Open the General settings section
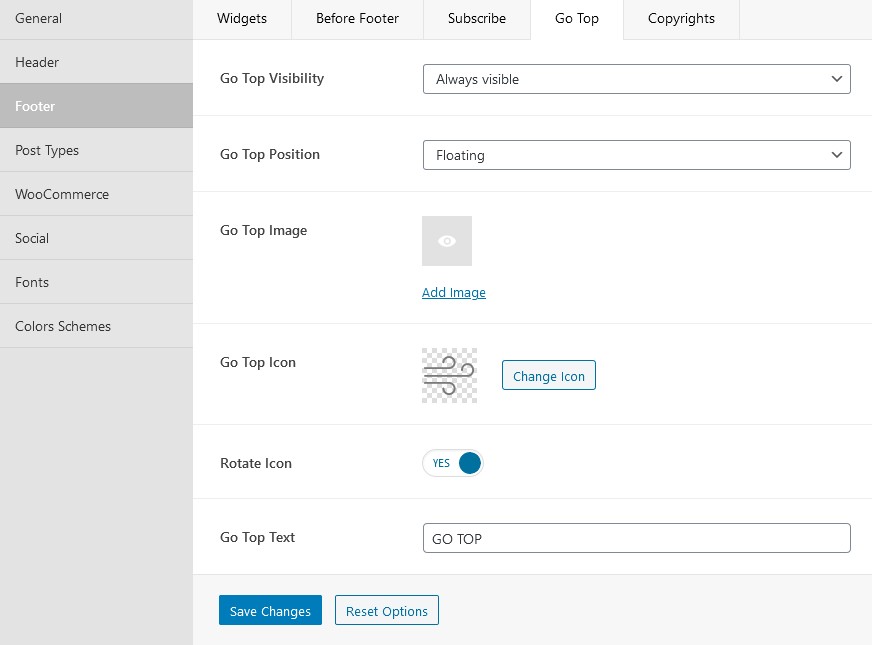The width and height of the screenshot is (872, 645). point(96,19)
